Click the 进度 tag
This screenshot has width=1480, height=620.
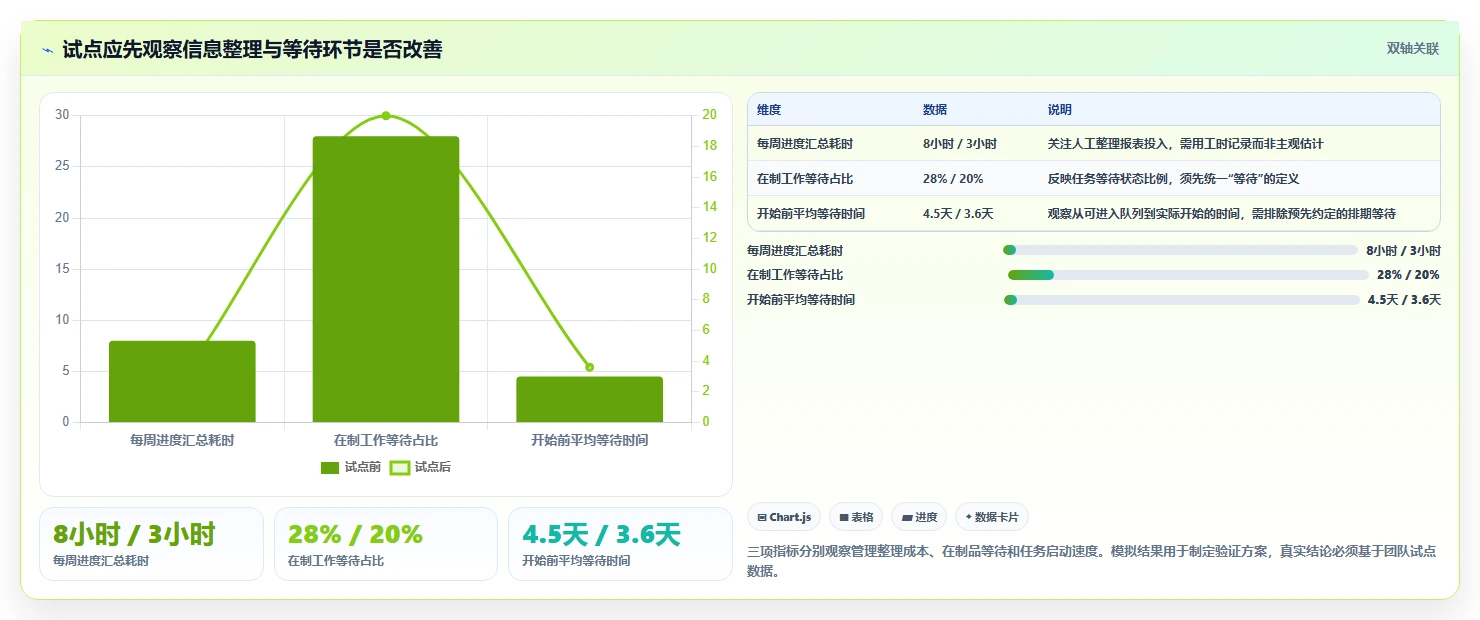(x=919, y=517)
